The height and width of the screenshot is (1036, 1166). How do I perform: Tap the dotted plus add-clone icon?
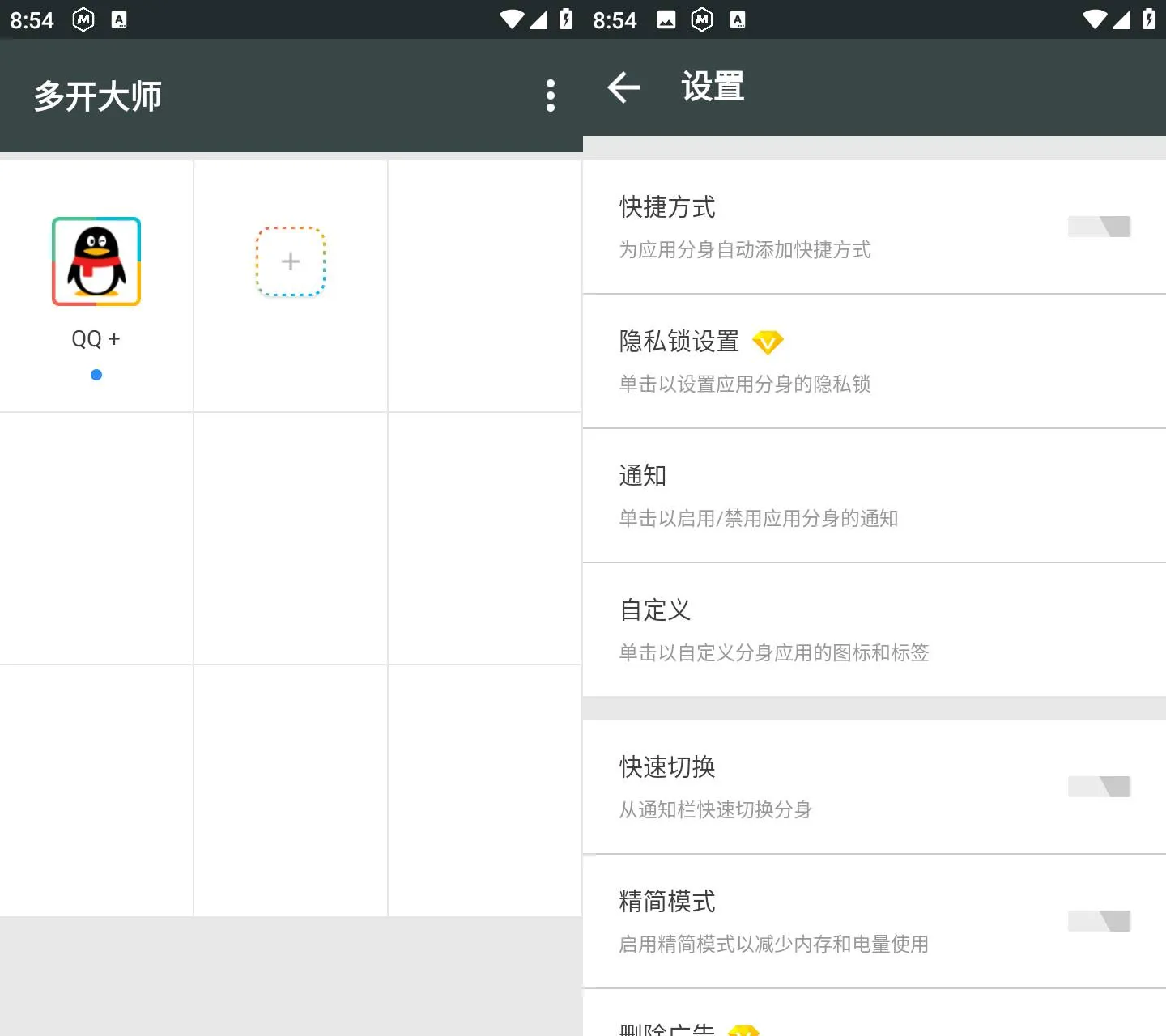pyautogui.click(x=291, y=261)
